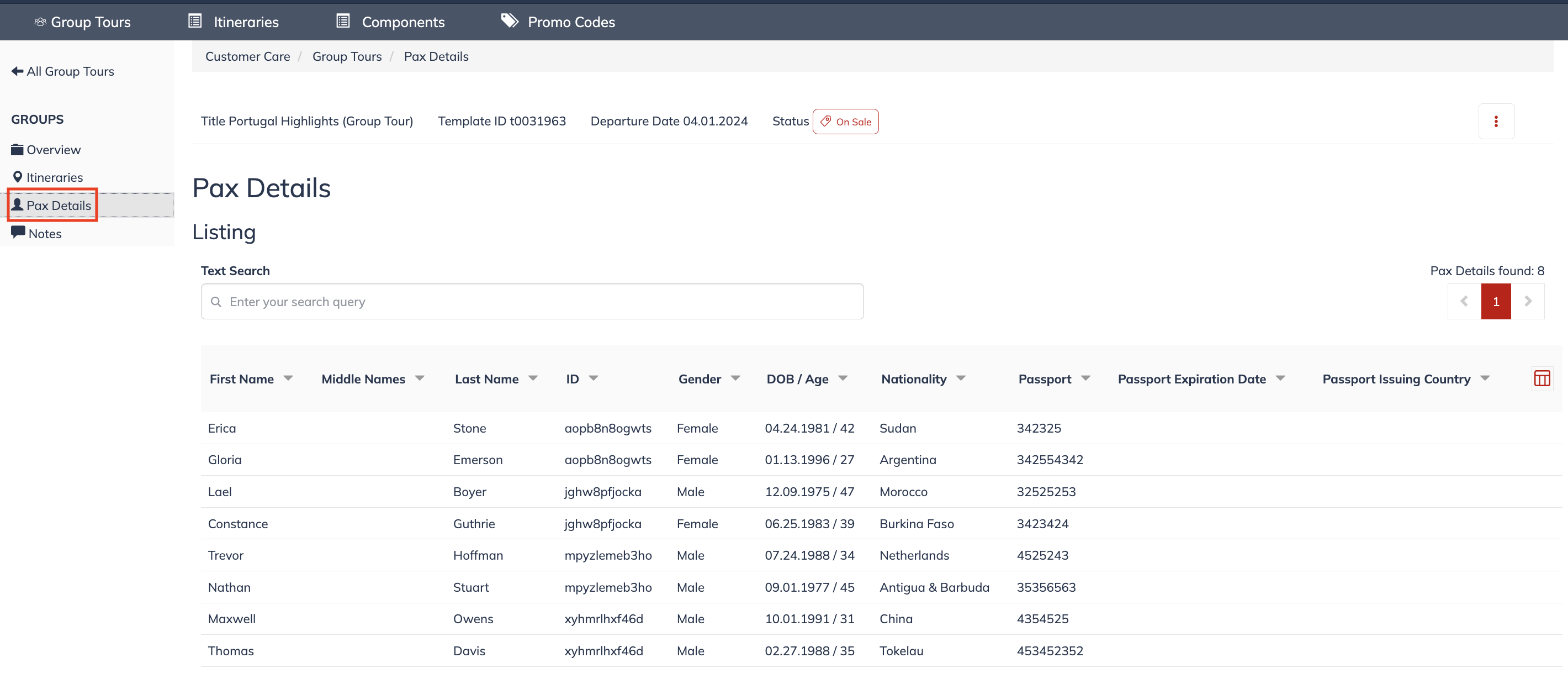Click the Maxwell row first name

click(232, 619)
